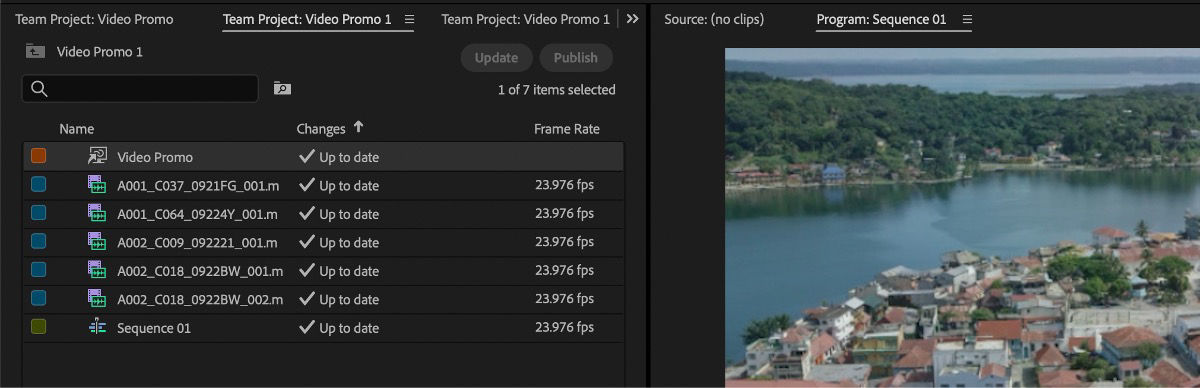Image resolution: width=1200 pixels, height=388 pixels.
Task: Show hidden panel tabs with double chevron
Action: point(632,19)
